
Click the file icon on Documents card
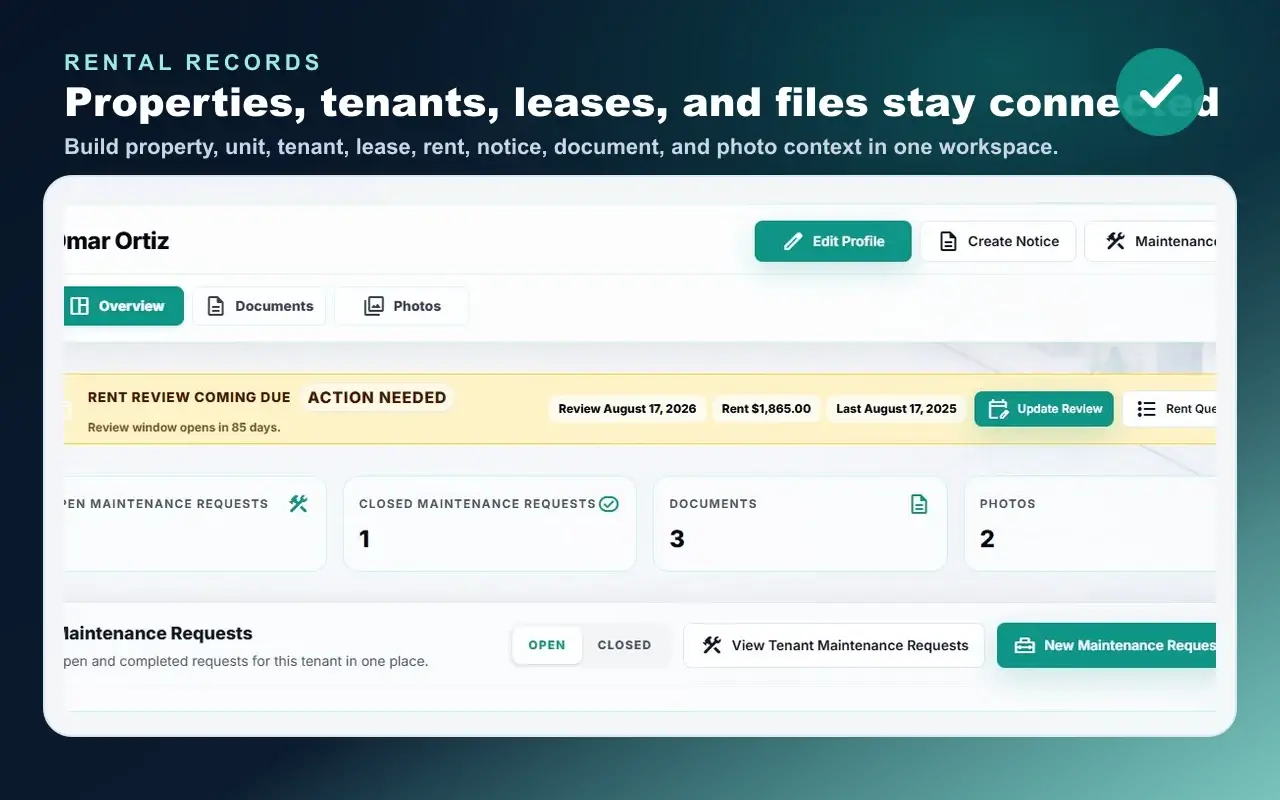pyautogui.click(x=919, y=504)
